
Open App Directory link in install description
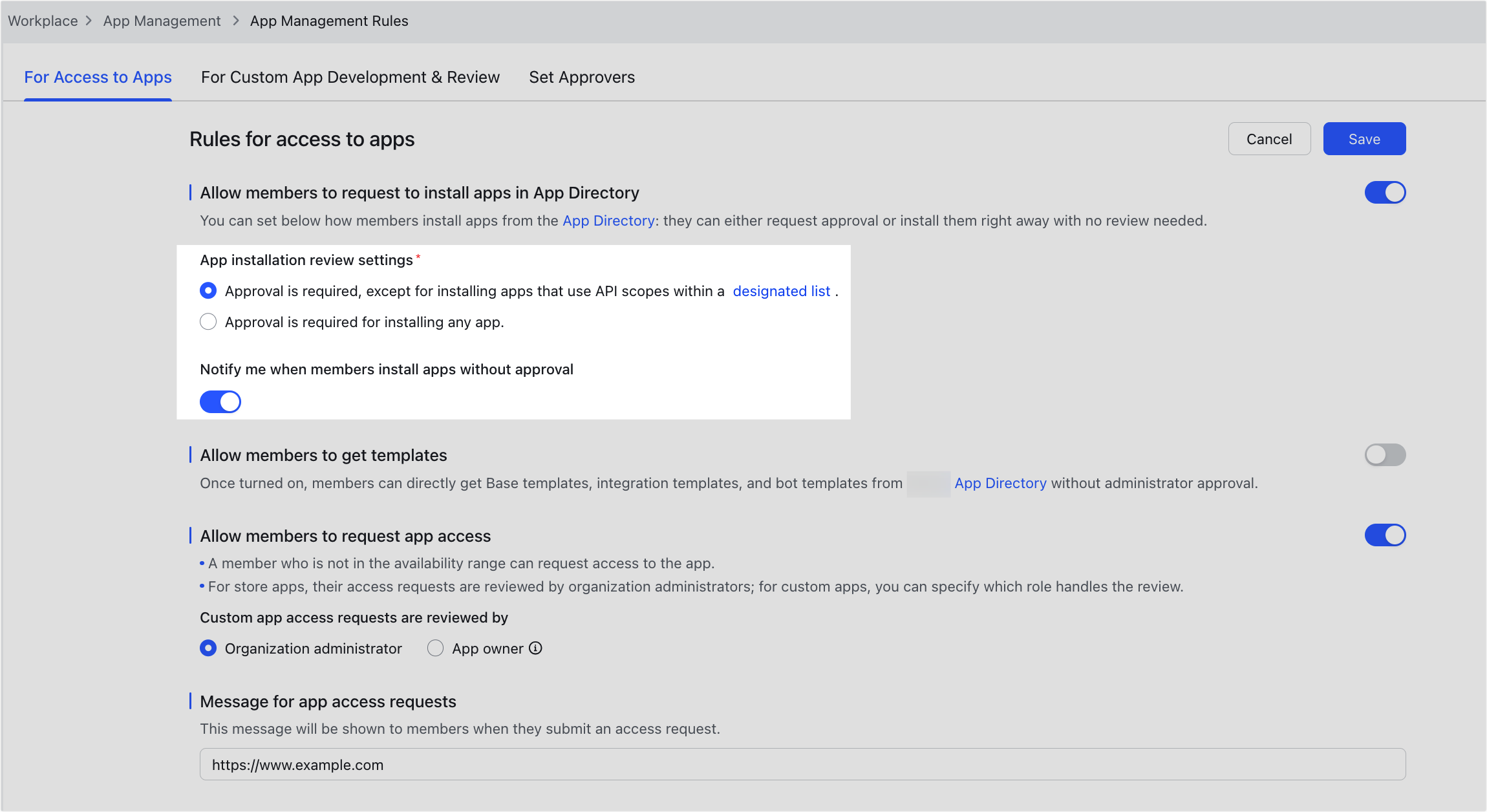608,221
